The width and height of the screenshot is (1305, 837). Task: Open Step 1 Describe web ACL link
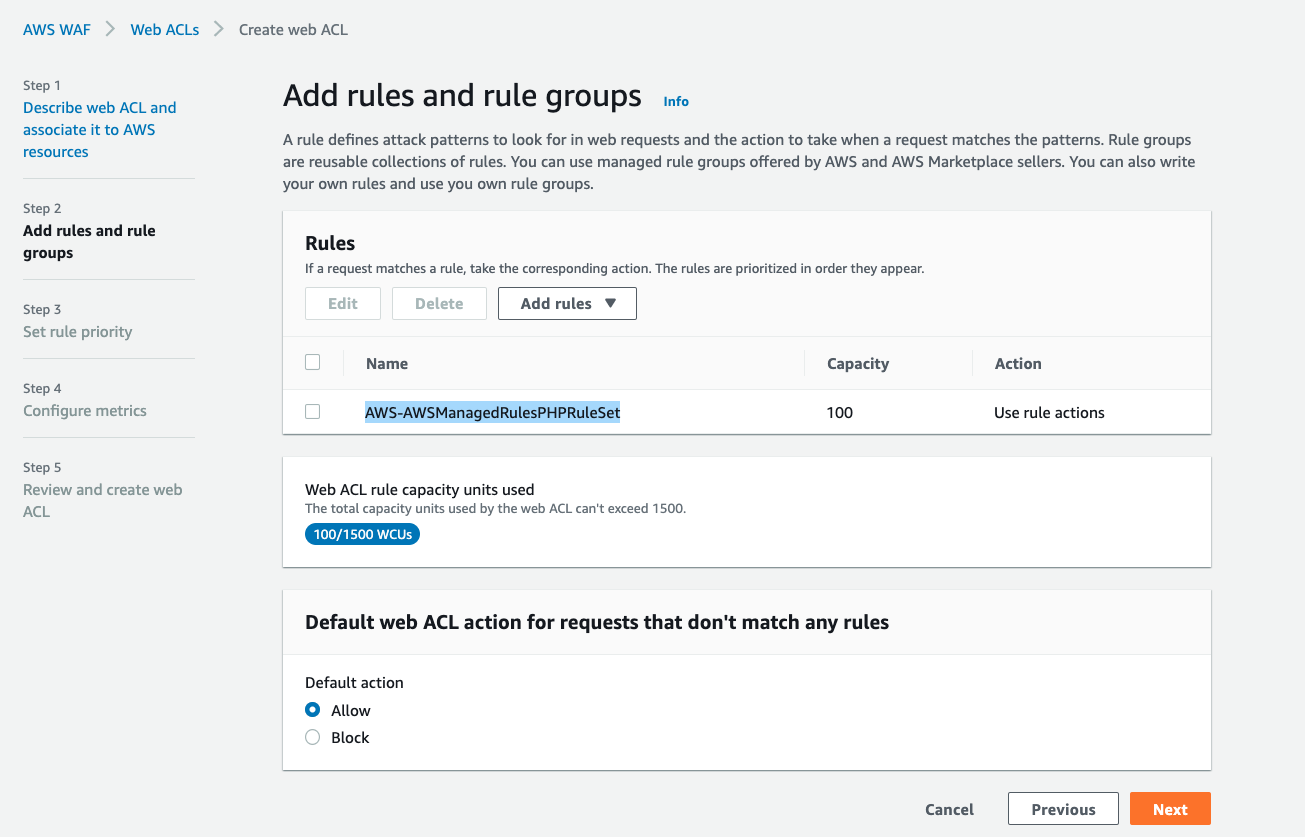pos(99,129)
